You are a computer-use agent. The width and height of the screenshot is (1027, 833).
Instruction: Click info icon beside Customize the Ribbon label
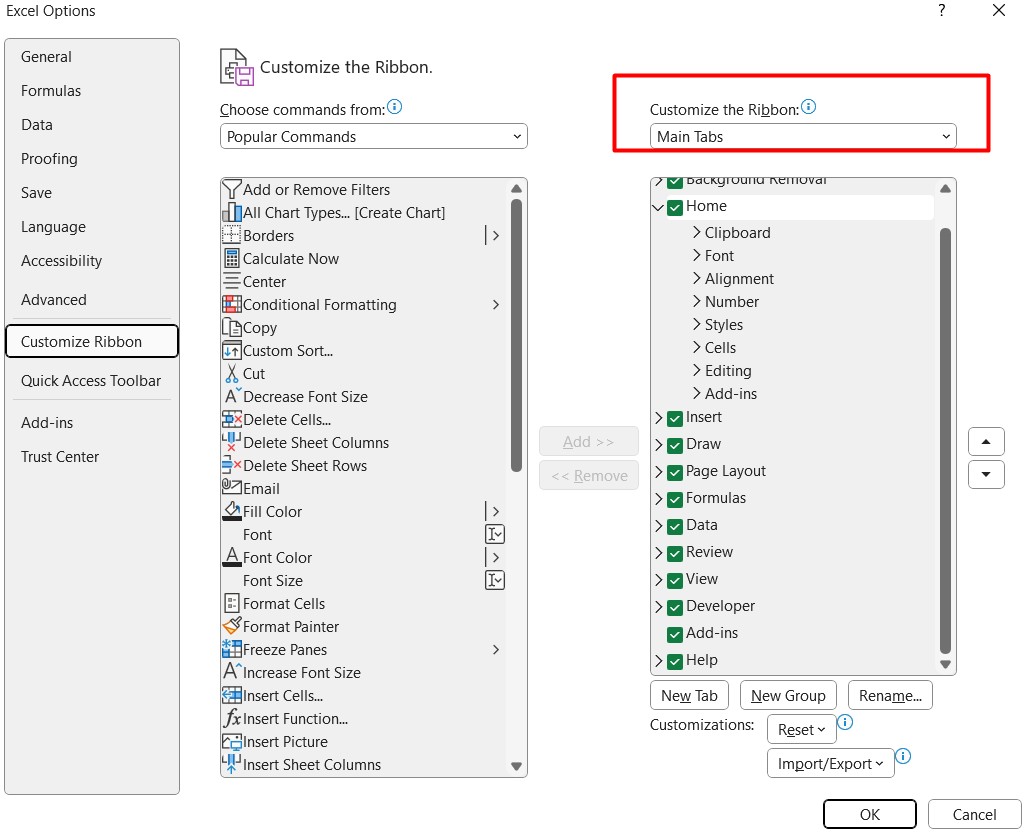pyautogui.click(x=808, y=106)
